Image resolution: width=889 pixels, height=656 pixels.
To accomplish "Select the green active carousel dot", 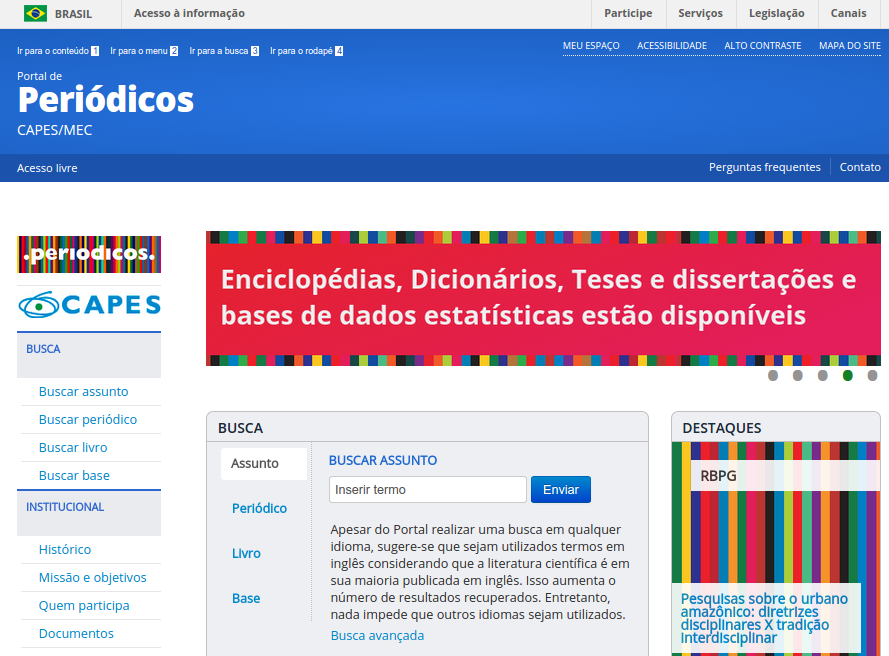I will pos(848,375).
